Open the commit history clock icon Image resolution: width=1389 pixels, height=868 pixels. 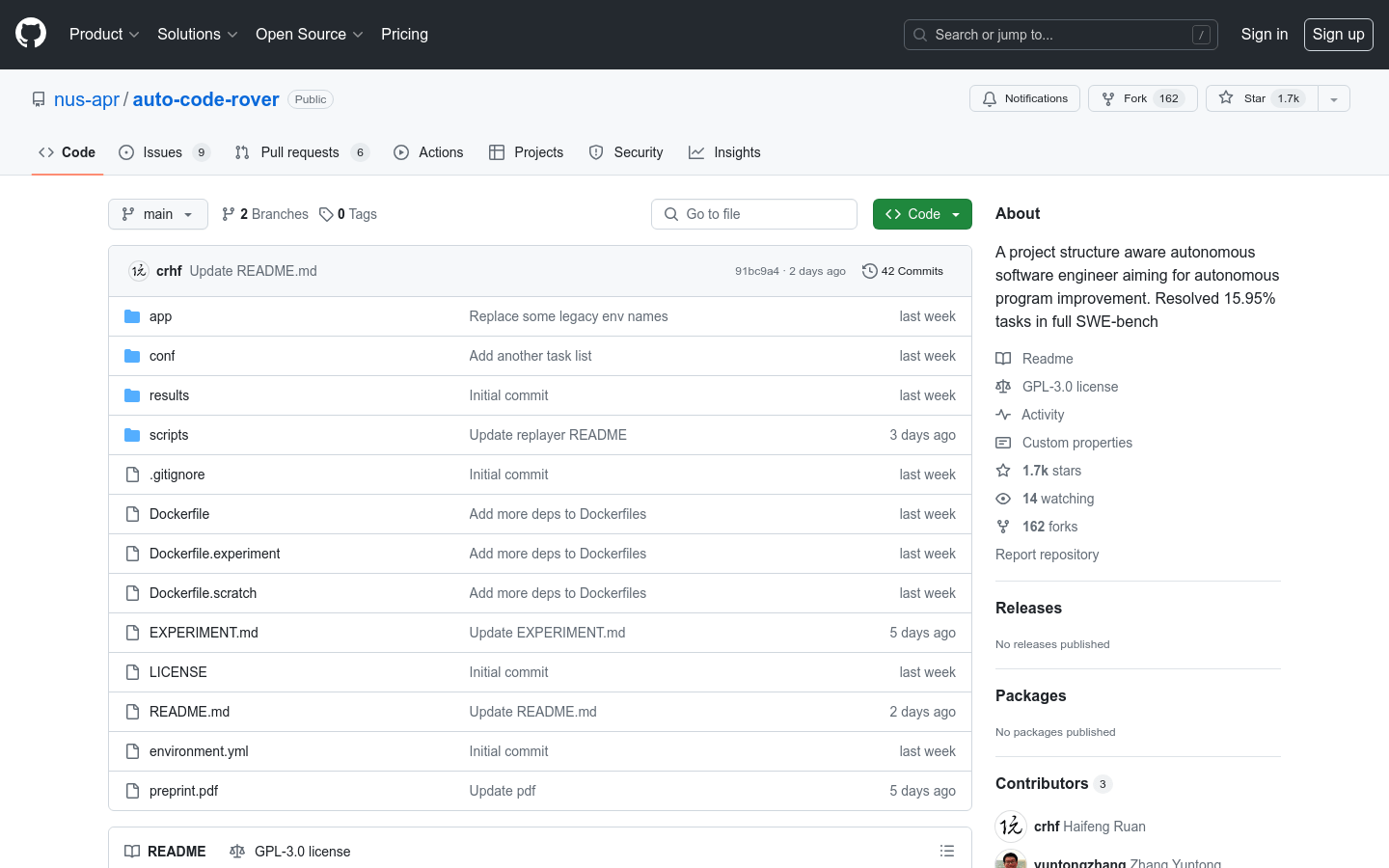tap(869, 271)
